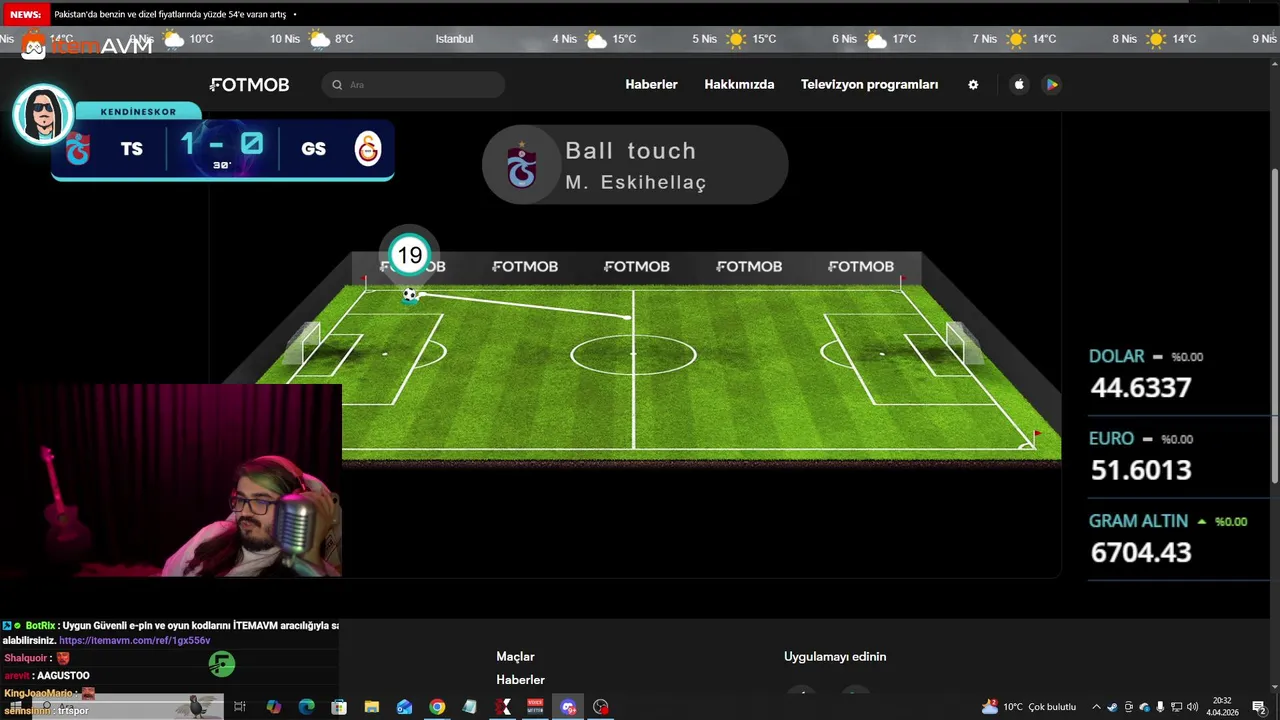Open the Hakkımızda menu item

(x=739, y=85)
